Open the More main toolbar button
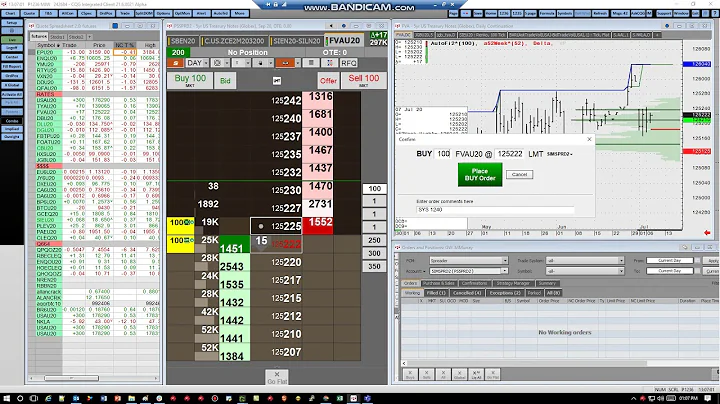Image resolution: width=720 pixels, height=404 pixels. pos(240,13)
